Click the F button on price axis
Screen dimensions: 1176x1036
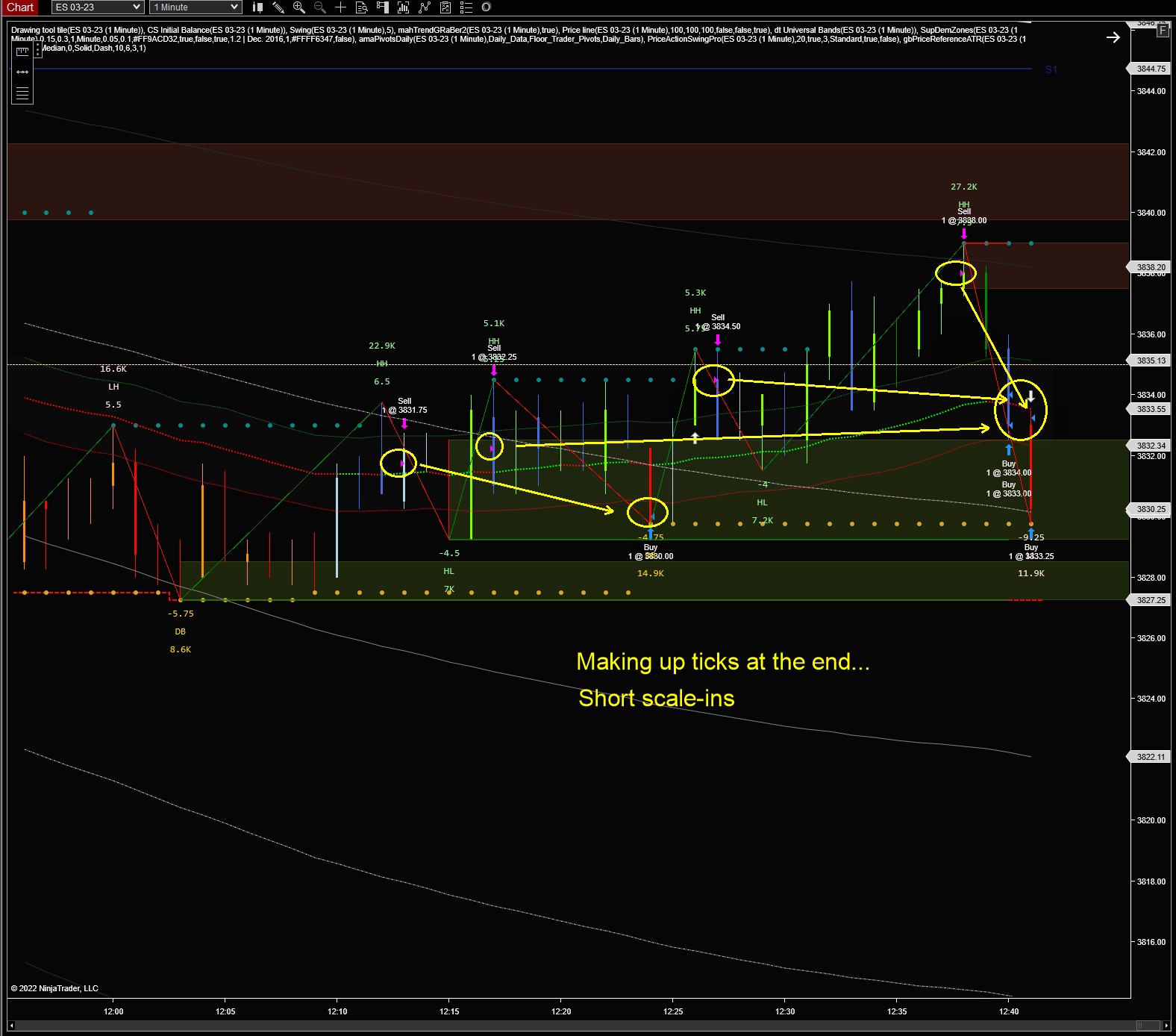1163,31
